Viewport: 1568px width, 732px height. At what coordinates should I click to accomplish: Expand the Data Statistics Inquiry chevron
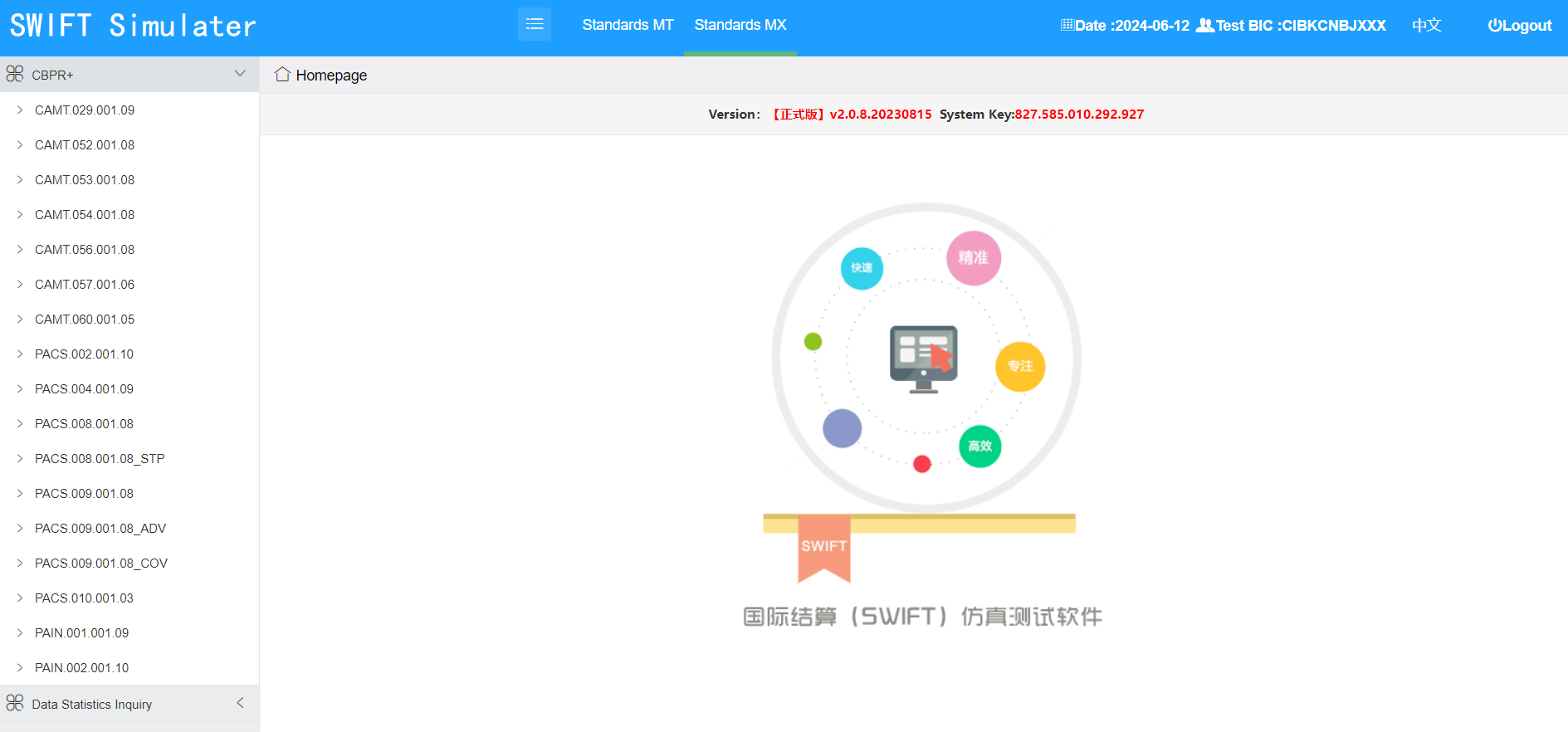point(240,703)
